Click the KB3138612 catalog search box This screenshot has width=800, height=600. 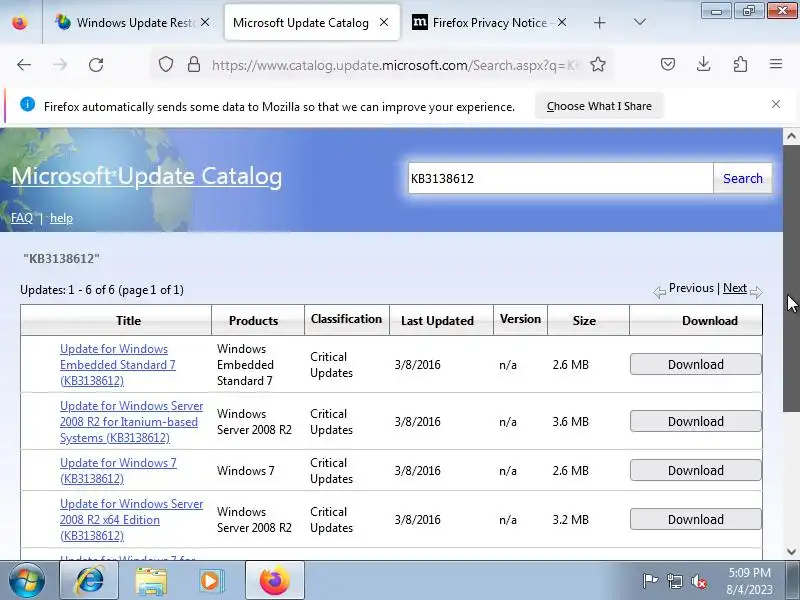pos(560,178)
